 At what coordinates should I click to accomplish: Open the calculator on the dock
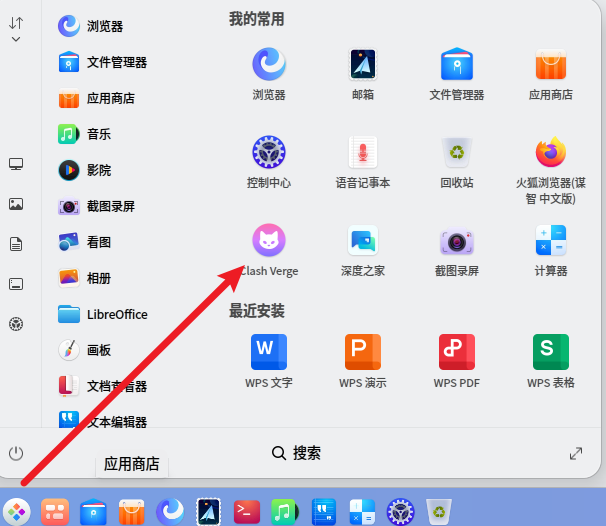[362, 512]
